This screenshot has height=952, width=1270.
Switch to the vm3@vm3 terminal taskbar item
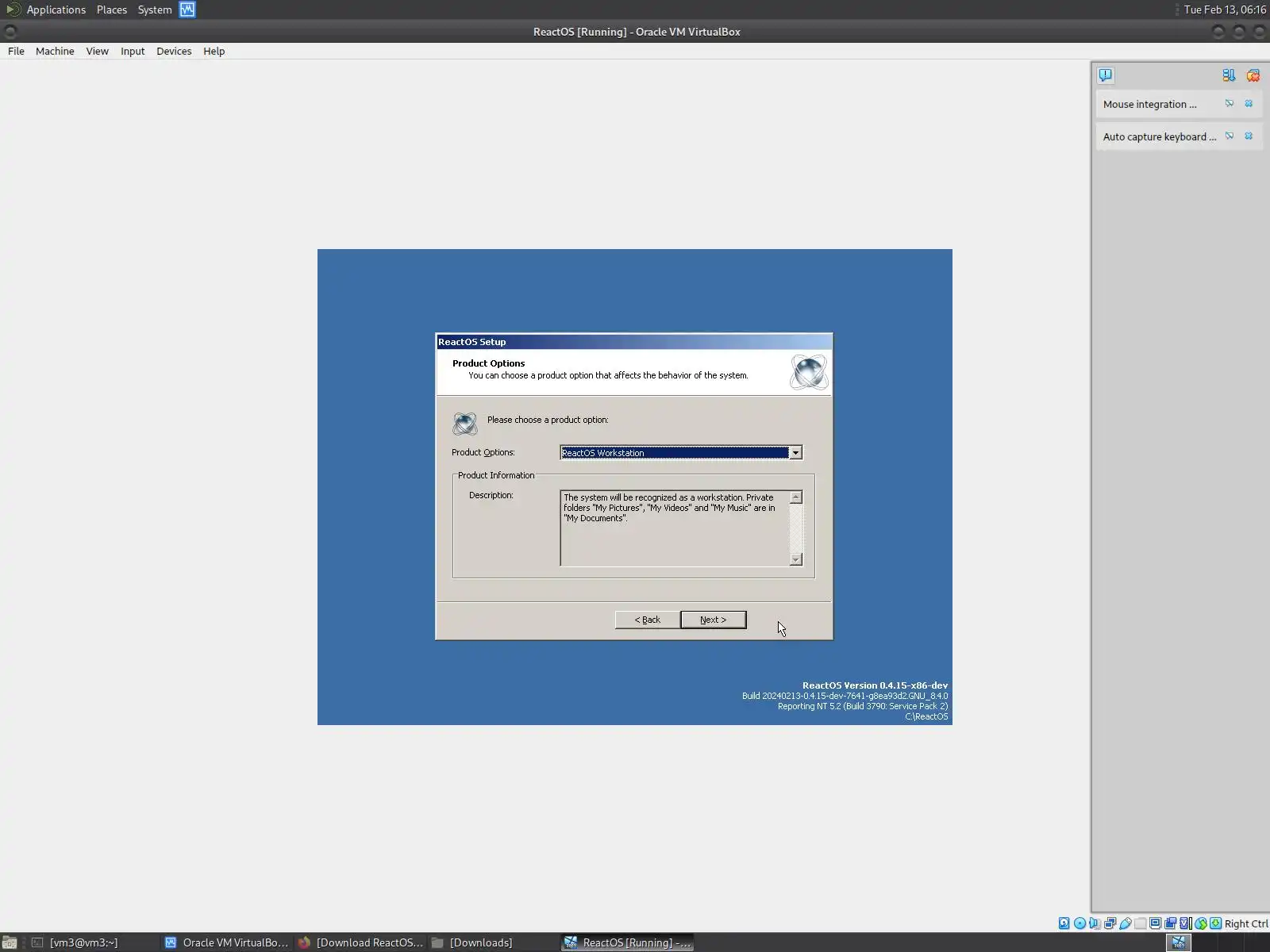92,942
